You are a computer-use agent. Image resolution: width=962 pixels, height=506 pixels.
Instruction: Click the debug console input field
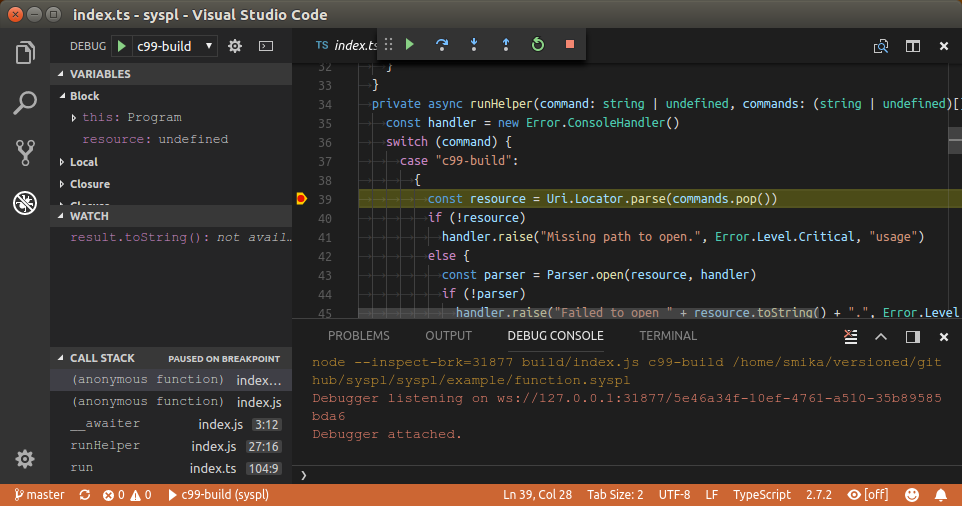pyautogui.click(x=620, y=474)
